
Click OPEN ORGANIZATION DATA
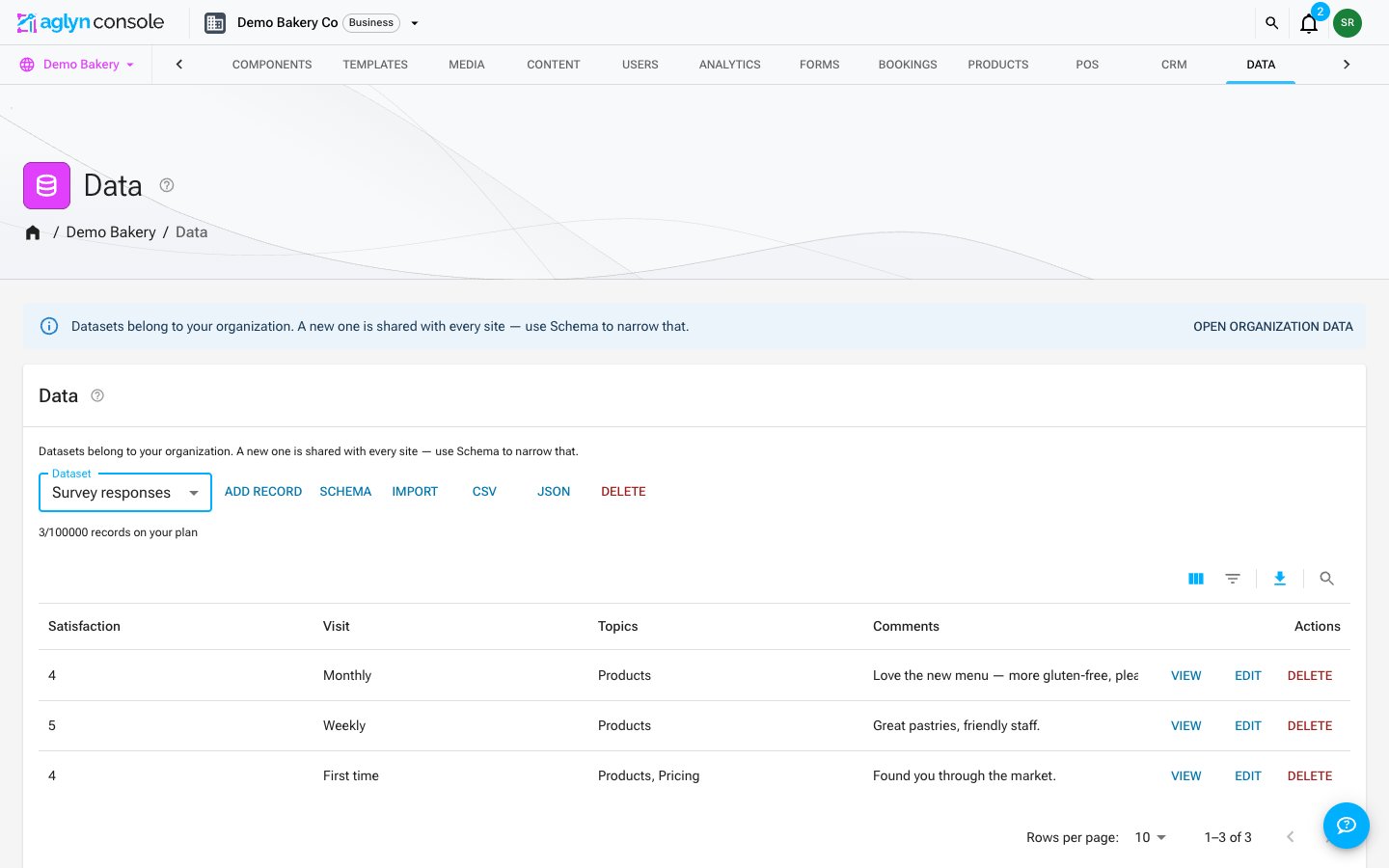tap(1273, 327)
